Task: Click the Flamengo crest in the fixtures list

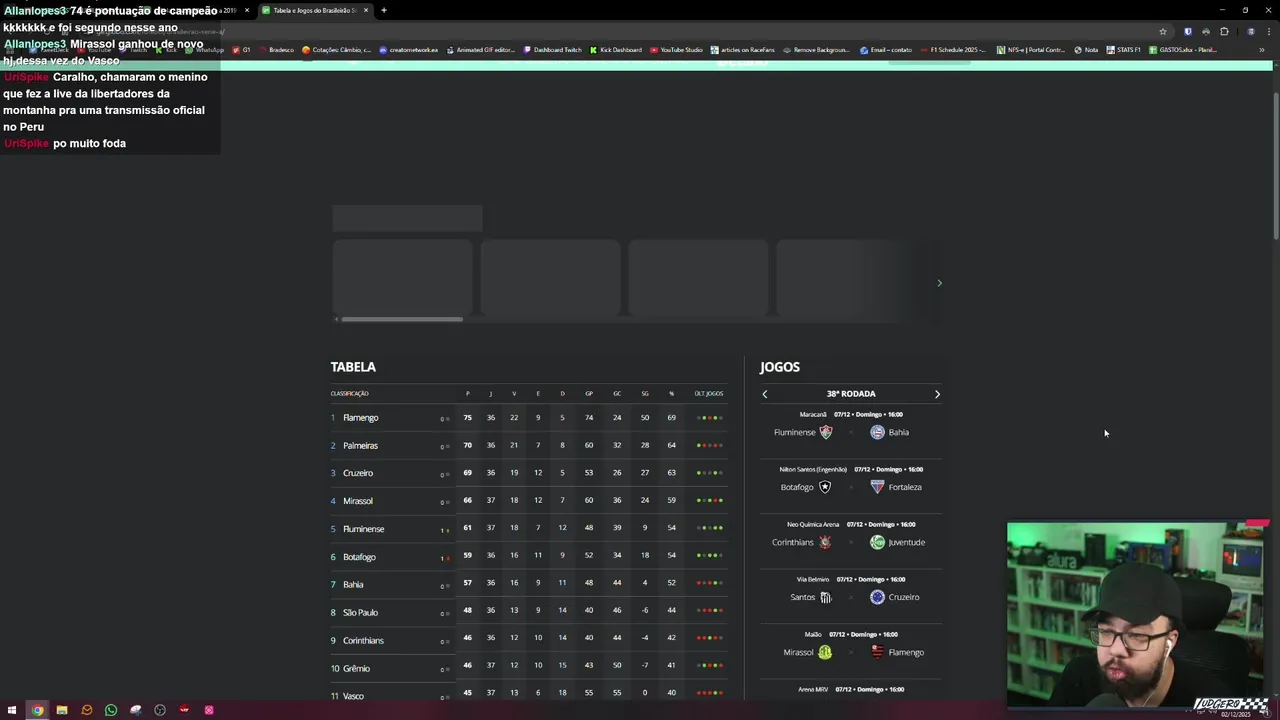Action: [x=877, y=652]
